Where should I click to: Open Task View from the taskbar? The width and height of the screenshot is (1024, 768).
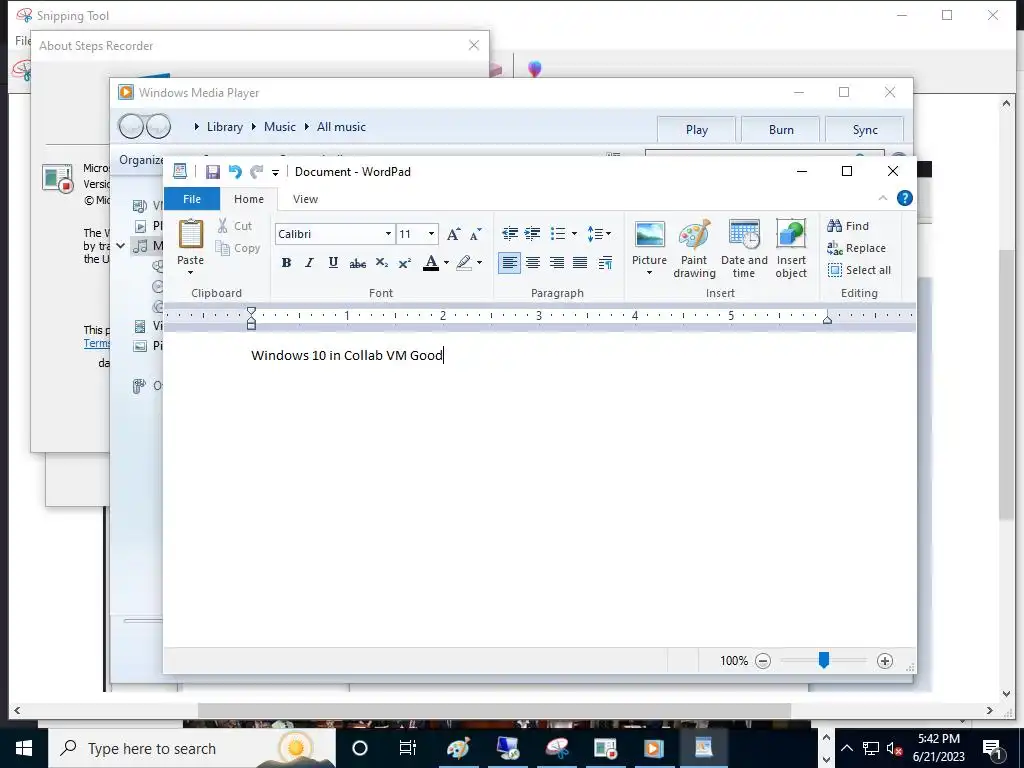tap(408, 748)
